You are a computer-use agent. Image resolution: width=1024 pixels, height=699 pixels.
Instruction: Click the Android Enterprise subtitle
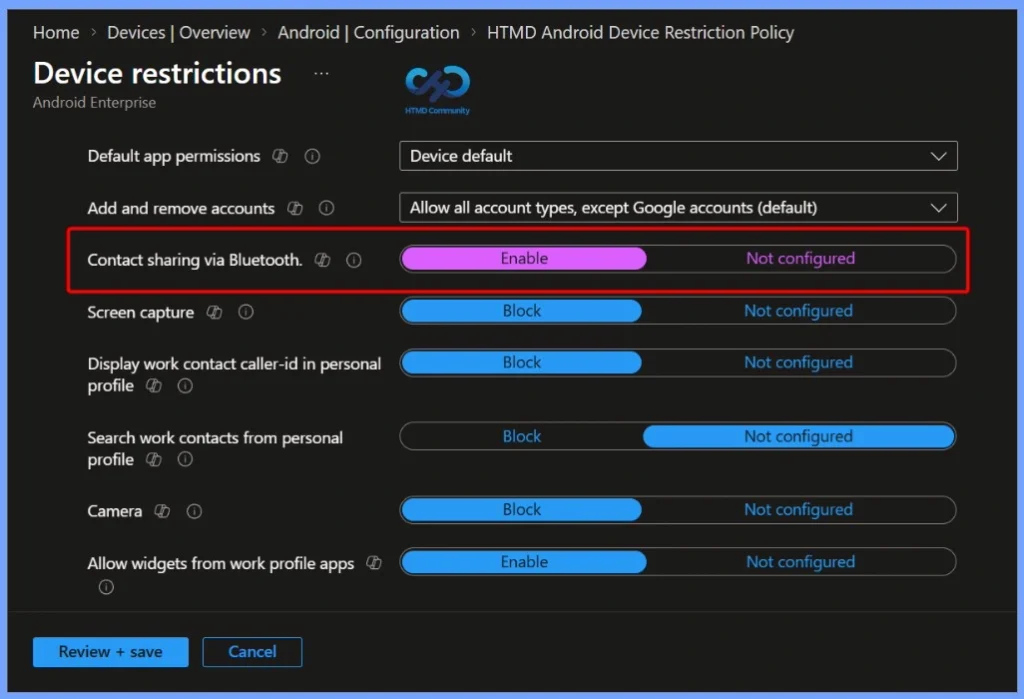click(95, 103)
